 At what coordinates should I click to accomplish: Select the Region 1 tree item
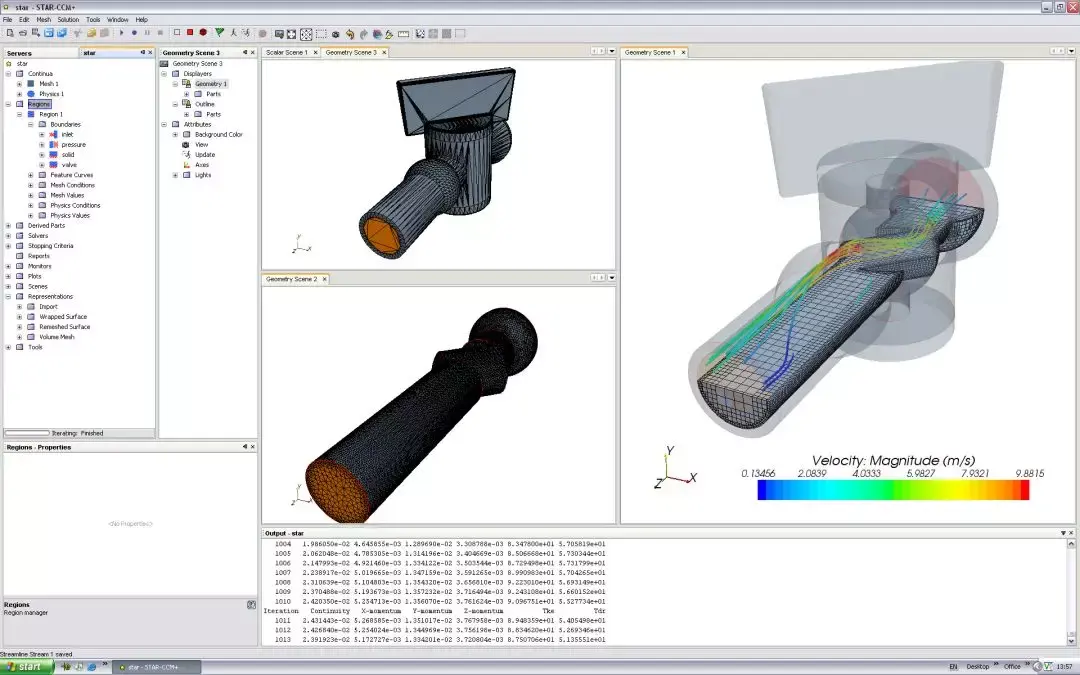(x=51, y=114)
